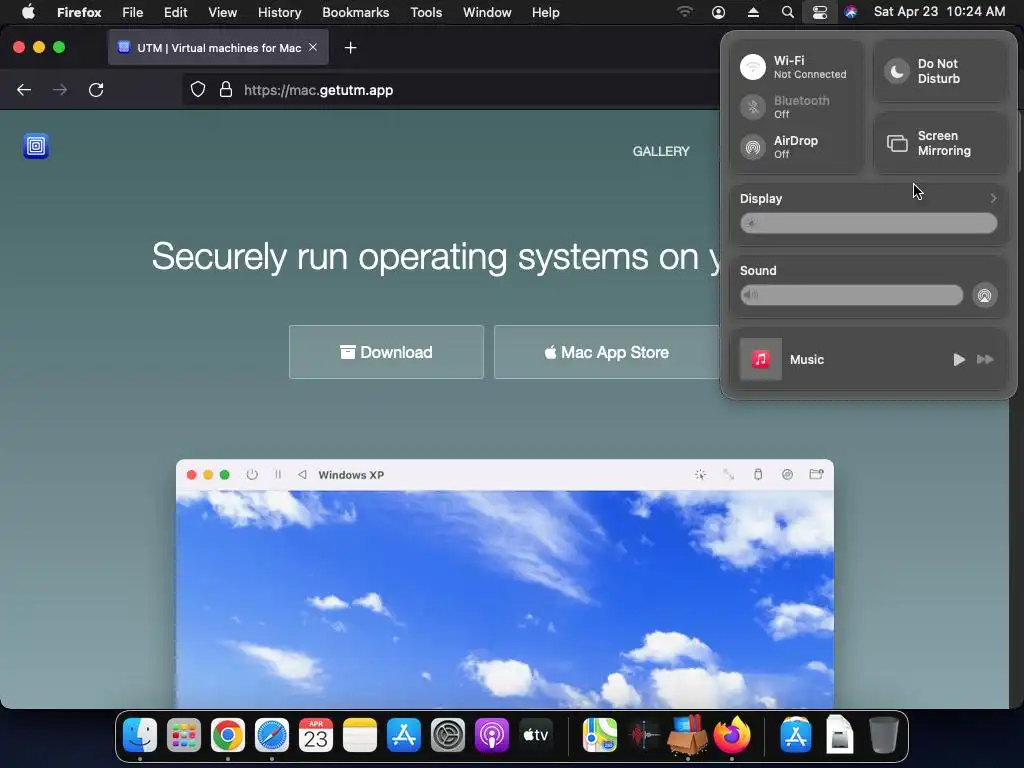Click the Firefox icon in the Dock
The width and height of the screenshot is (1024, 768).
click(x=731, y=735)
